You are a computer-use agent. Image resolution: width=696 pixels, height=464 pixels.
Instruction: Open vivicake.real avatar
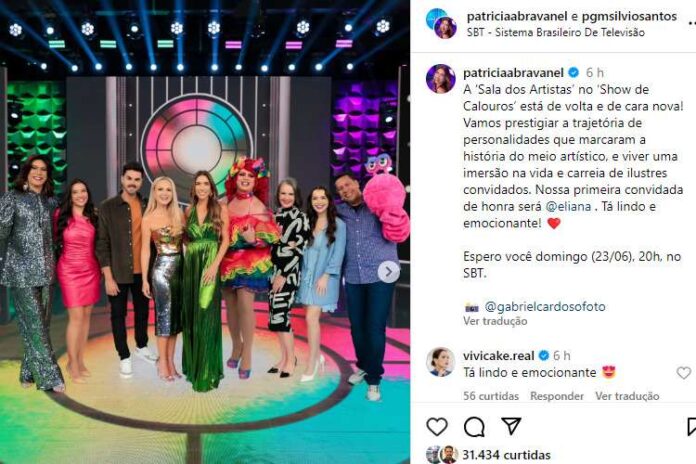(440, 362)
